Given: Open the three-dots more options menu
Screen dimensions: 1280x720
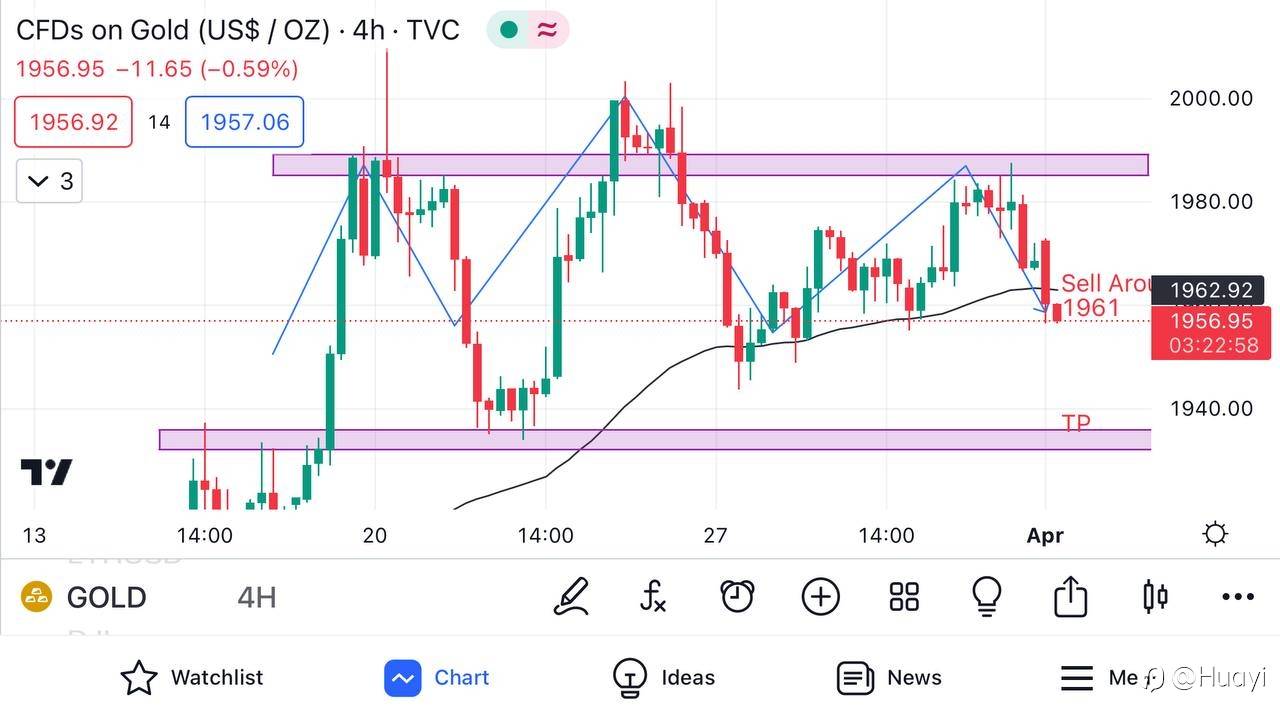Looking at the screenshot, I should pos(1238,597).
